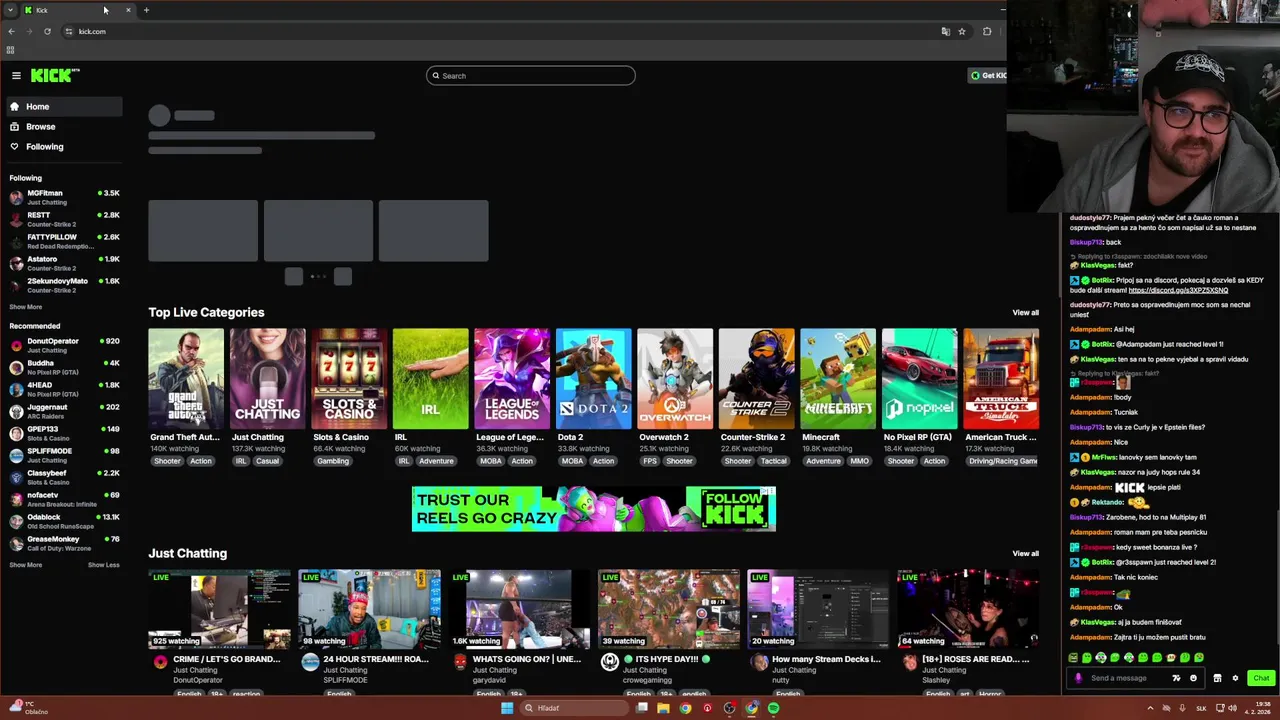The height and width of the screenshot is (720, 1280).
Task: Open Grand Theft Auto category thumbnail
Action: coord(186,378)
